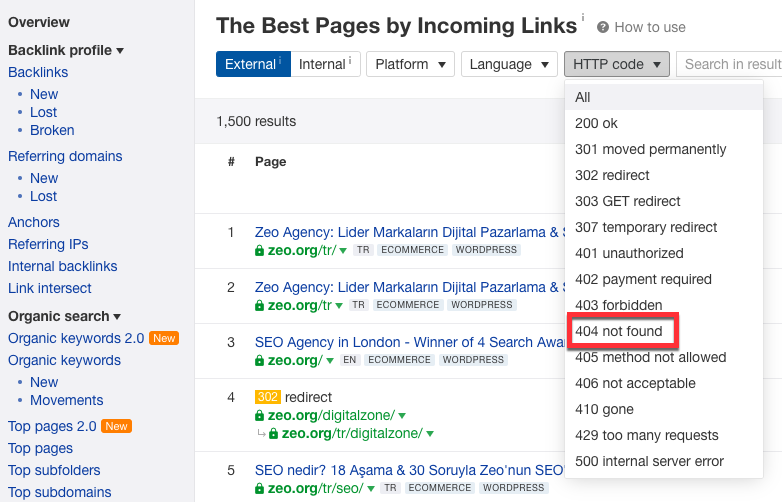Open SEO nedir? 18 Aşama page title
Screen dimensions: 782x502
point(409,470)
